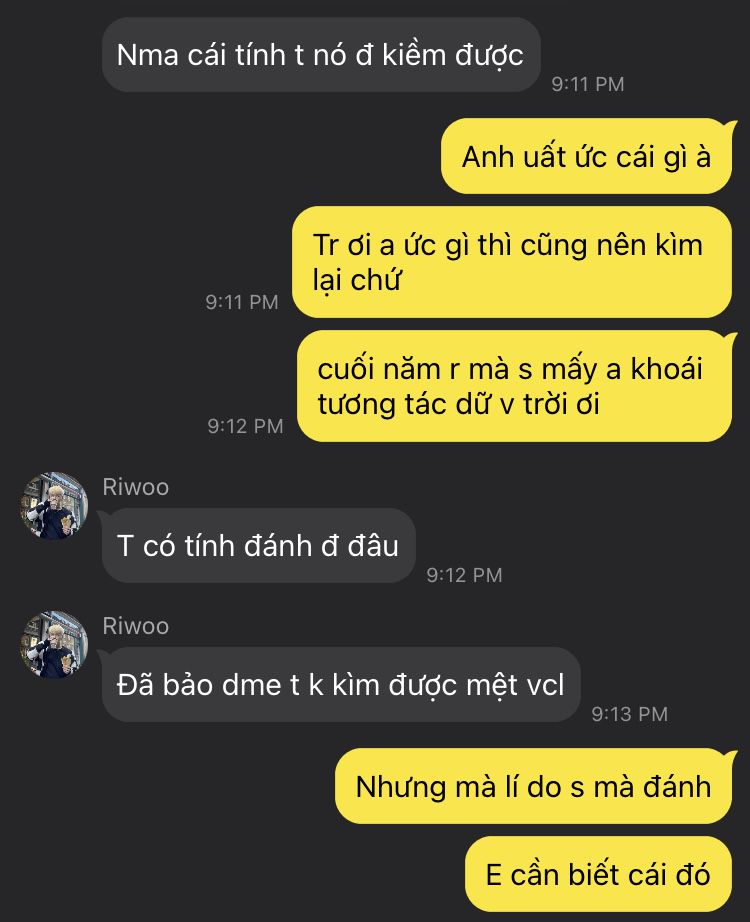Tap the word 'Nma' in the top message

pyautogui.click(x=148, y=55)
